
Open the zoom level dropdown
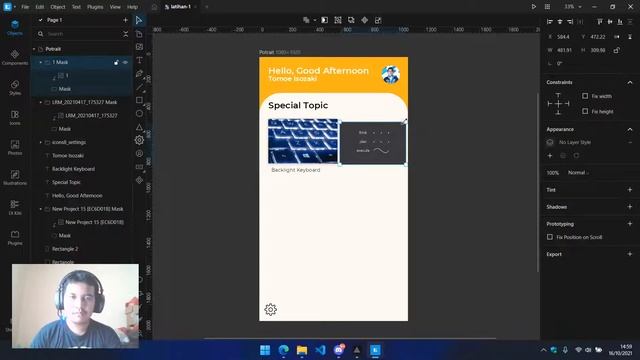573,7
